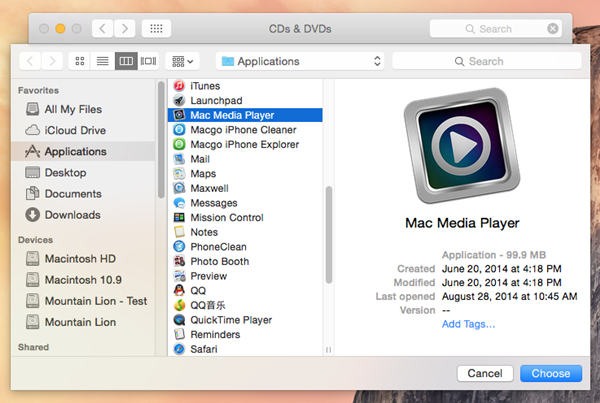Click the Macgo iPhone Cleaner icon
600x403 pixels.
pyautogui.click(x=179, y=130)
